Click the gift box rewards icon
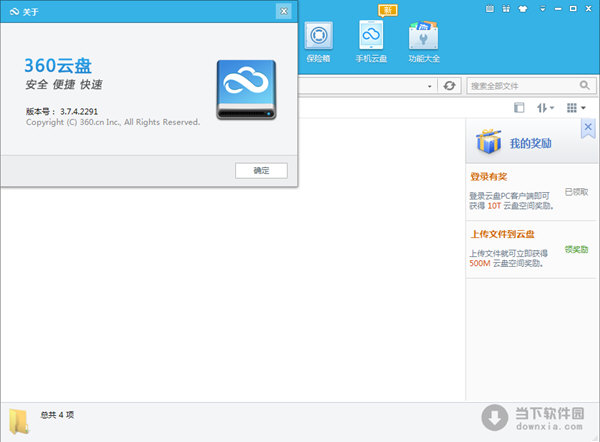This screenshot has width=600, height=442. (487, 143)
